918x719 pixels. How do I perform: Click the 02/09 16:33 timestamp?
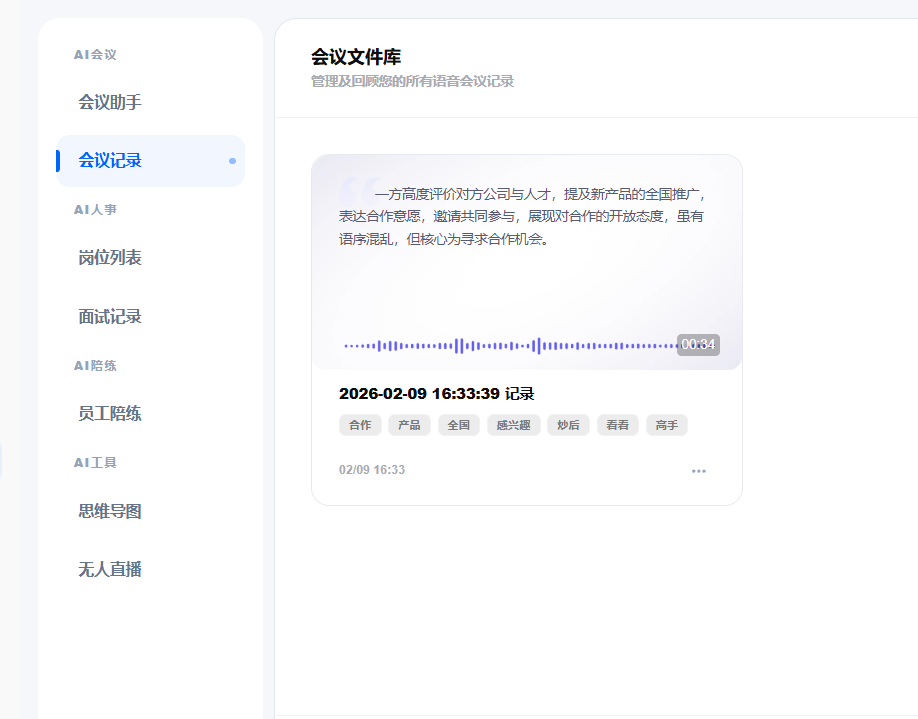(372, 470)
